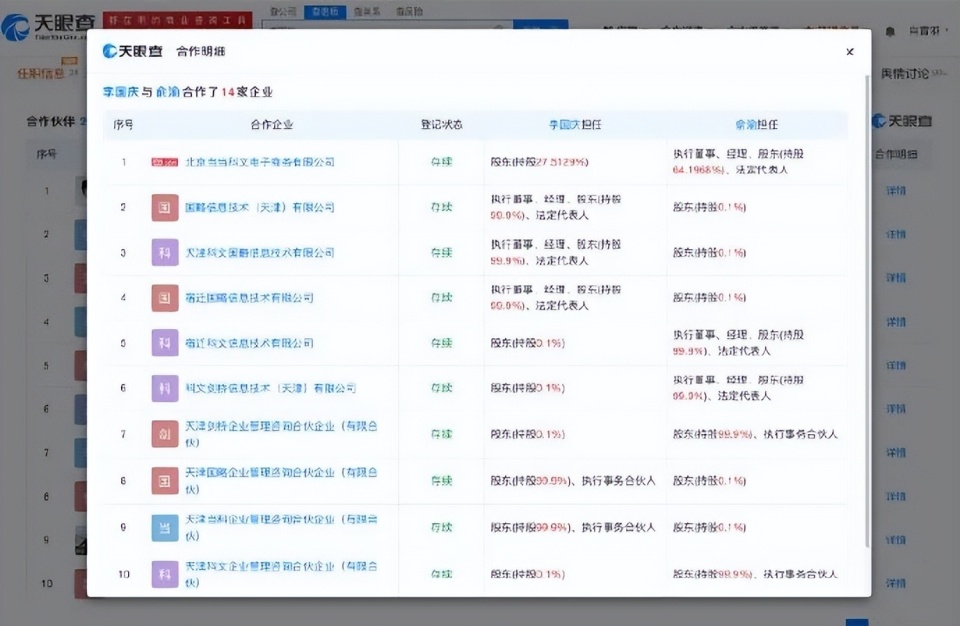Open the 俞渝 link in the summary sentence
Screen dimensions: 960x626
pos(167,92)
